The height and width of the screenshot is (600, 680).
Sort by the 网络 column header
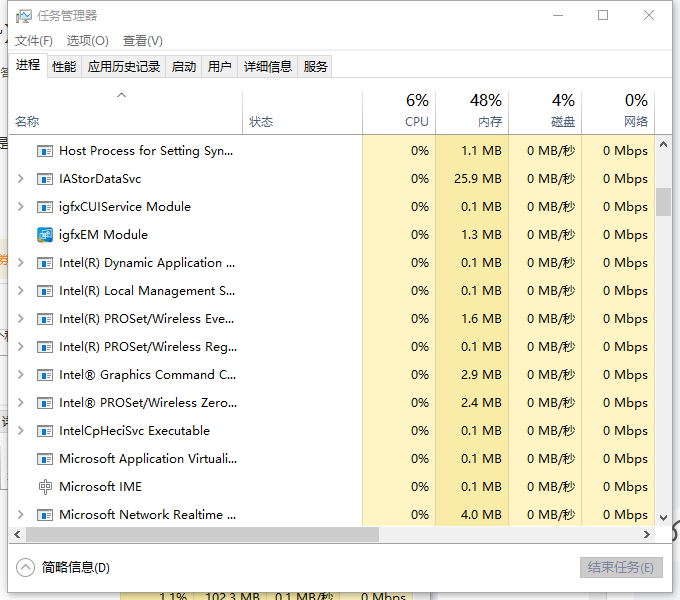[x=618, y=113]
